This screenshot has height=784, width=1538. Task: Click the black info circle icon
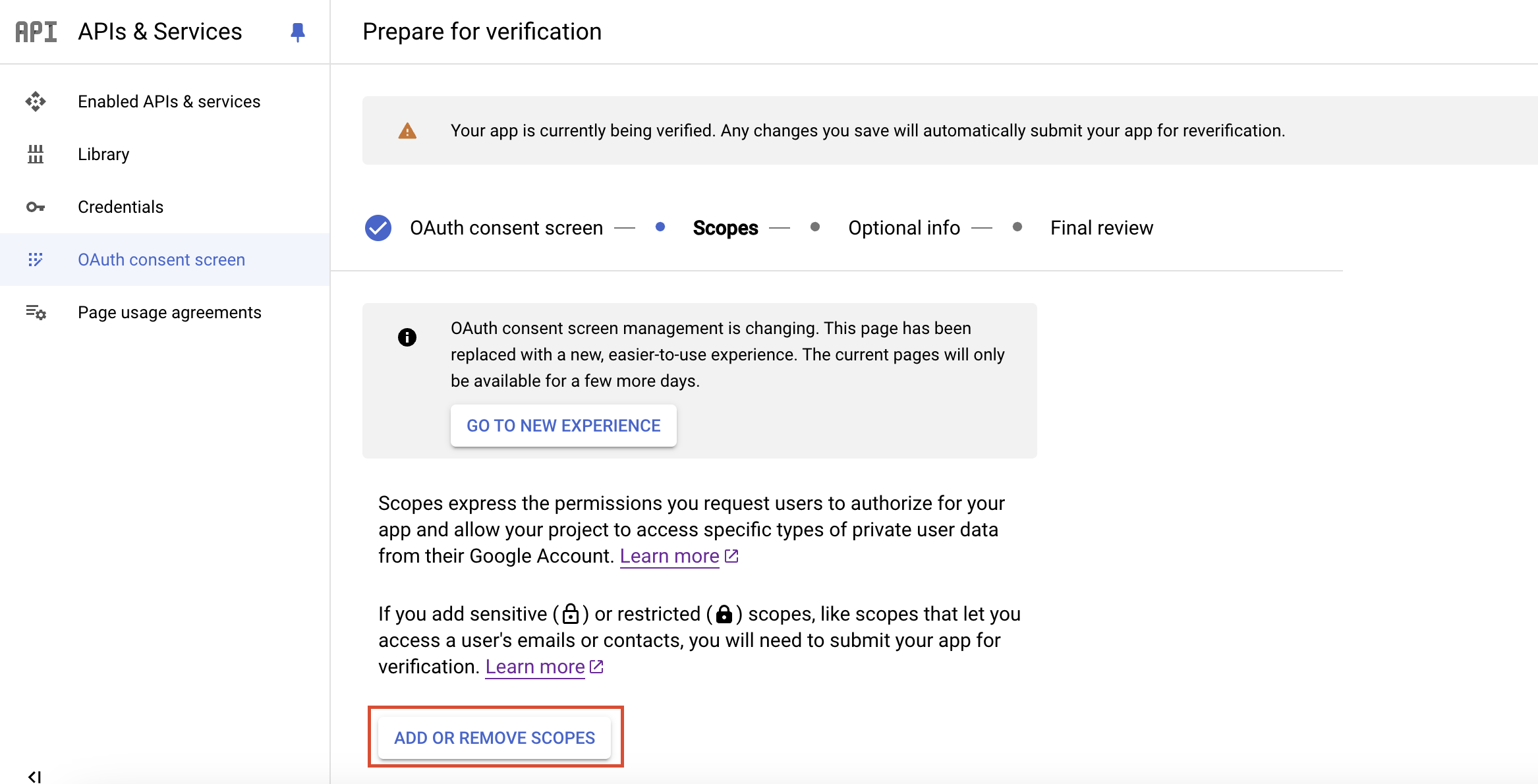pos(407,337)
